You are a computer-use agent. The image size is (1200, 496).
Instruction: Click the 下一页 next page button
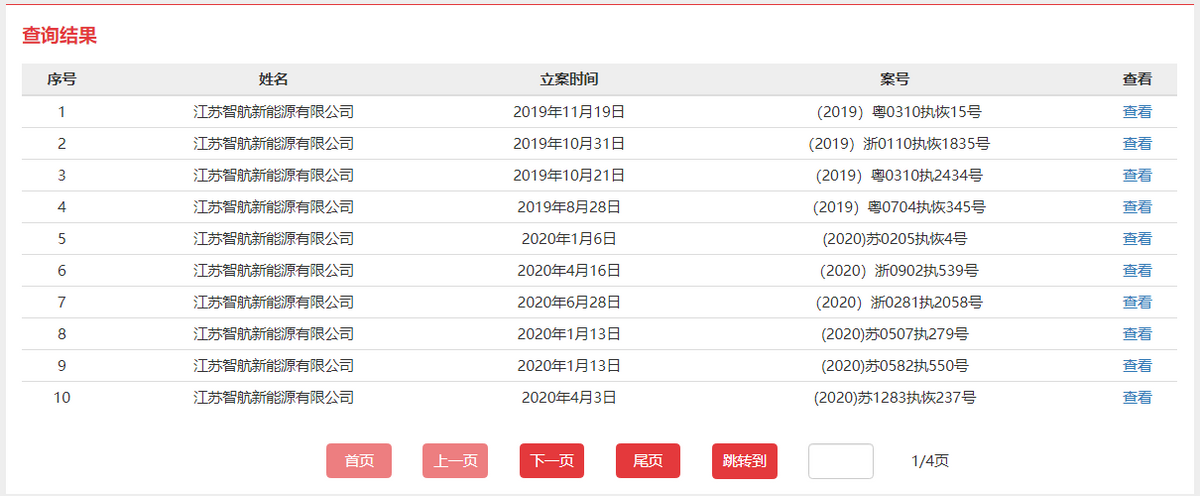pyautogui.click(x=552, y=461)
